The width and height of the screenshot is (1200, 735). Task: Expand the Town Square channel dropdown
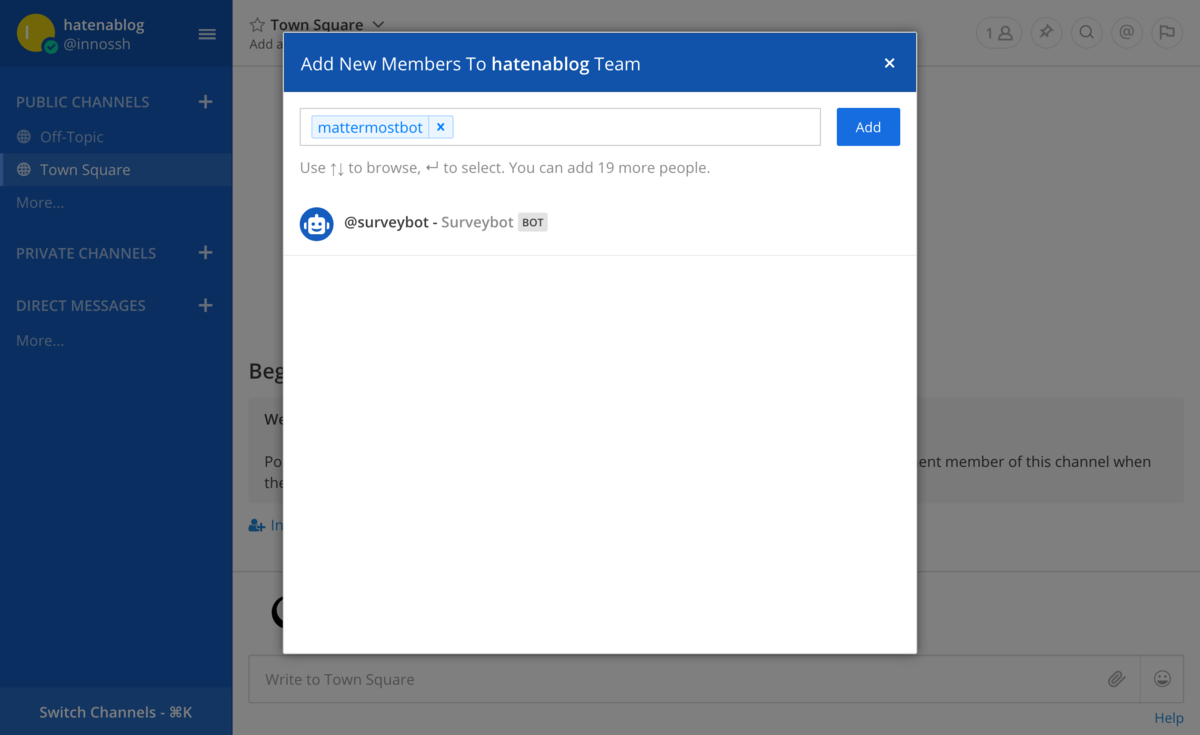coord(377,25)
